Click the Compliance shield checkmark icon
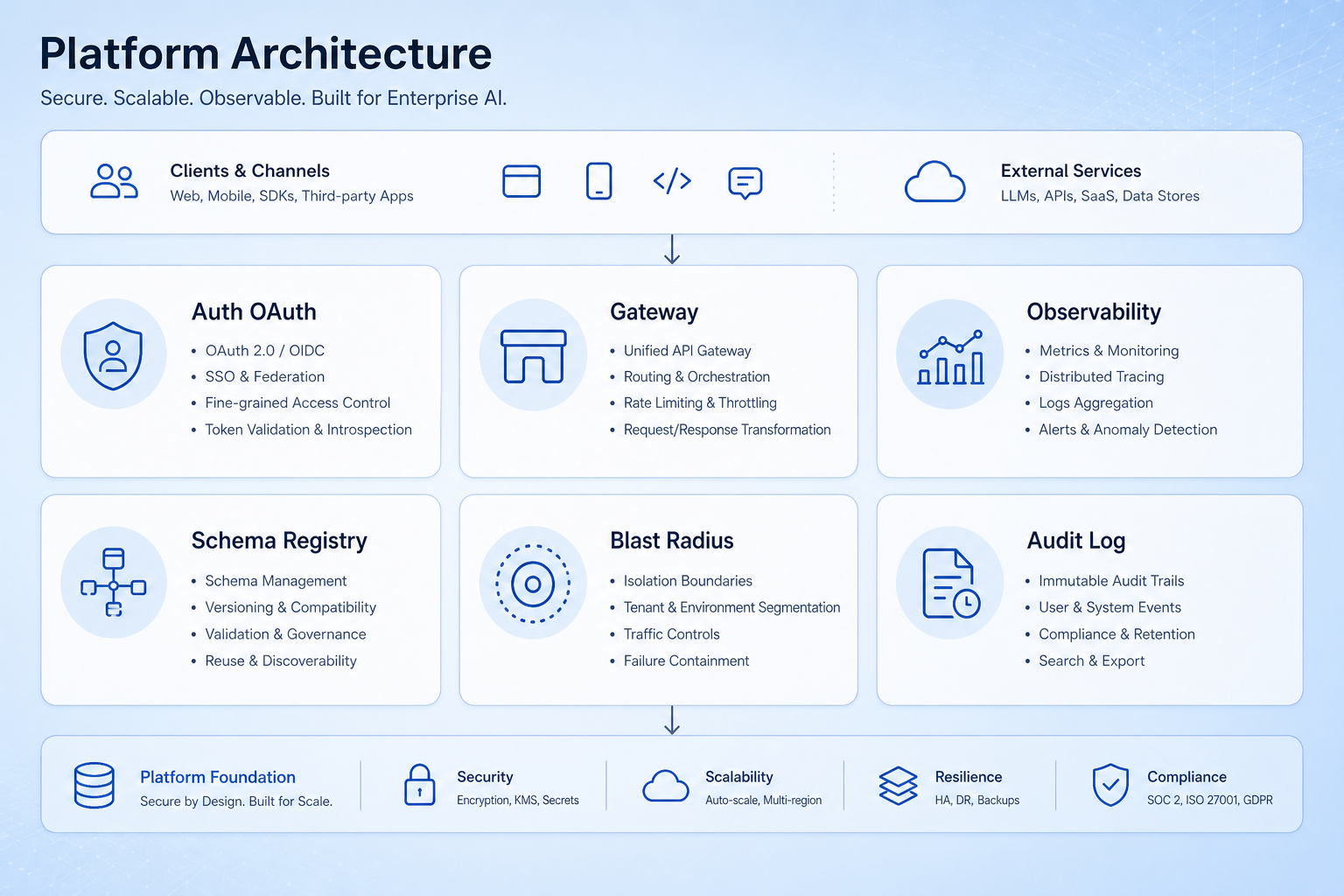The width and height of the screenshot is (1344, 896). pyautogui.click(x=1110, y=785)
